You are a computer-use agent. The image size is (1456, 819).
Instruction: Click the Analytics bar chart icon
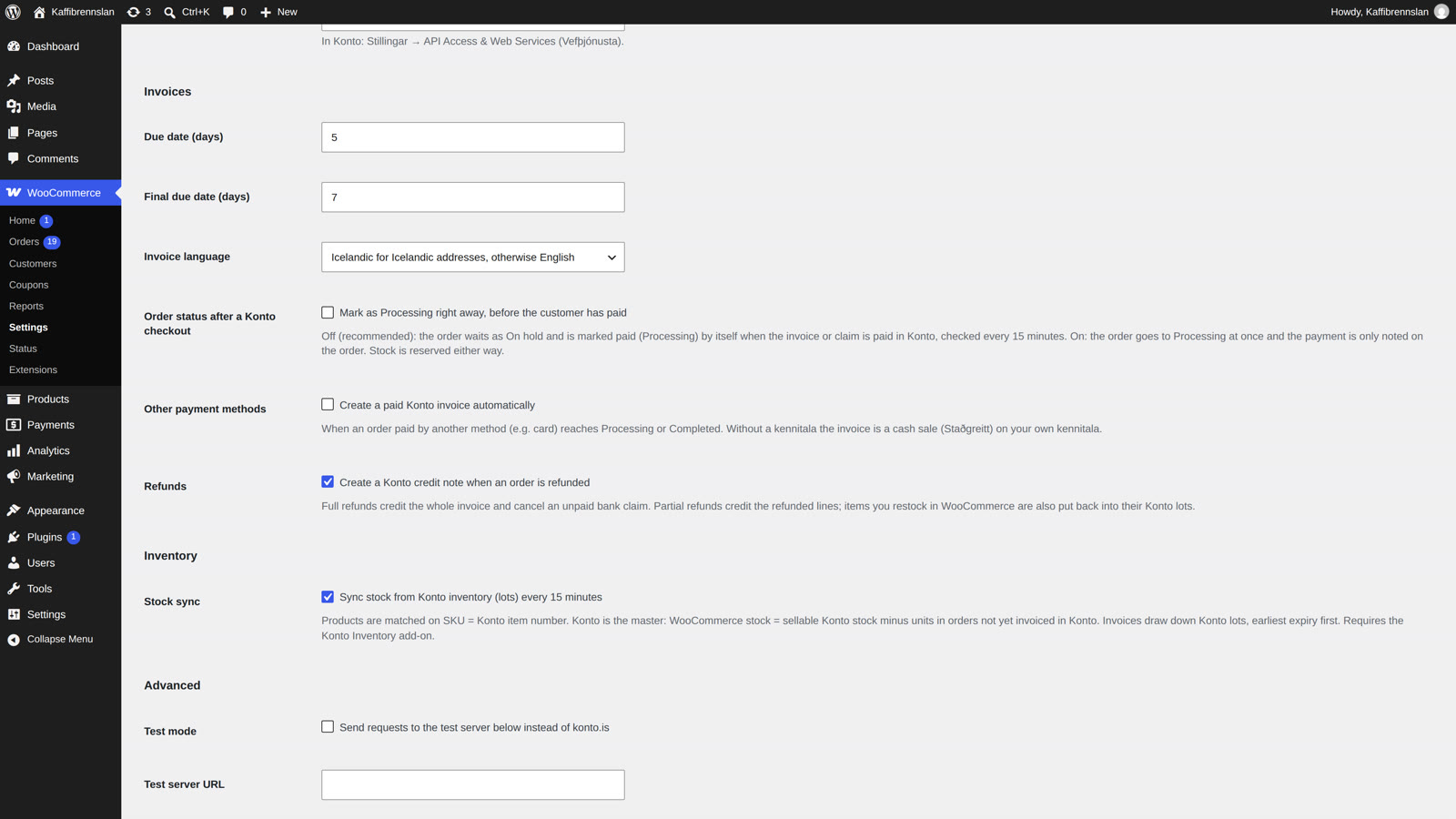(x=14, y=450)
